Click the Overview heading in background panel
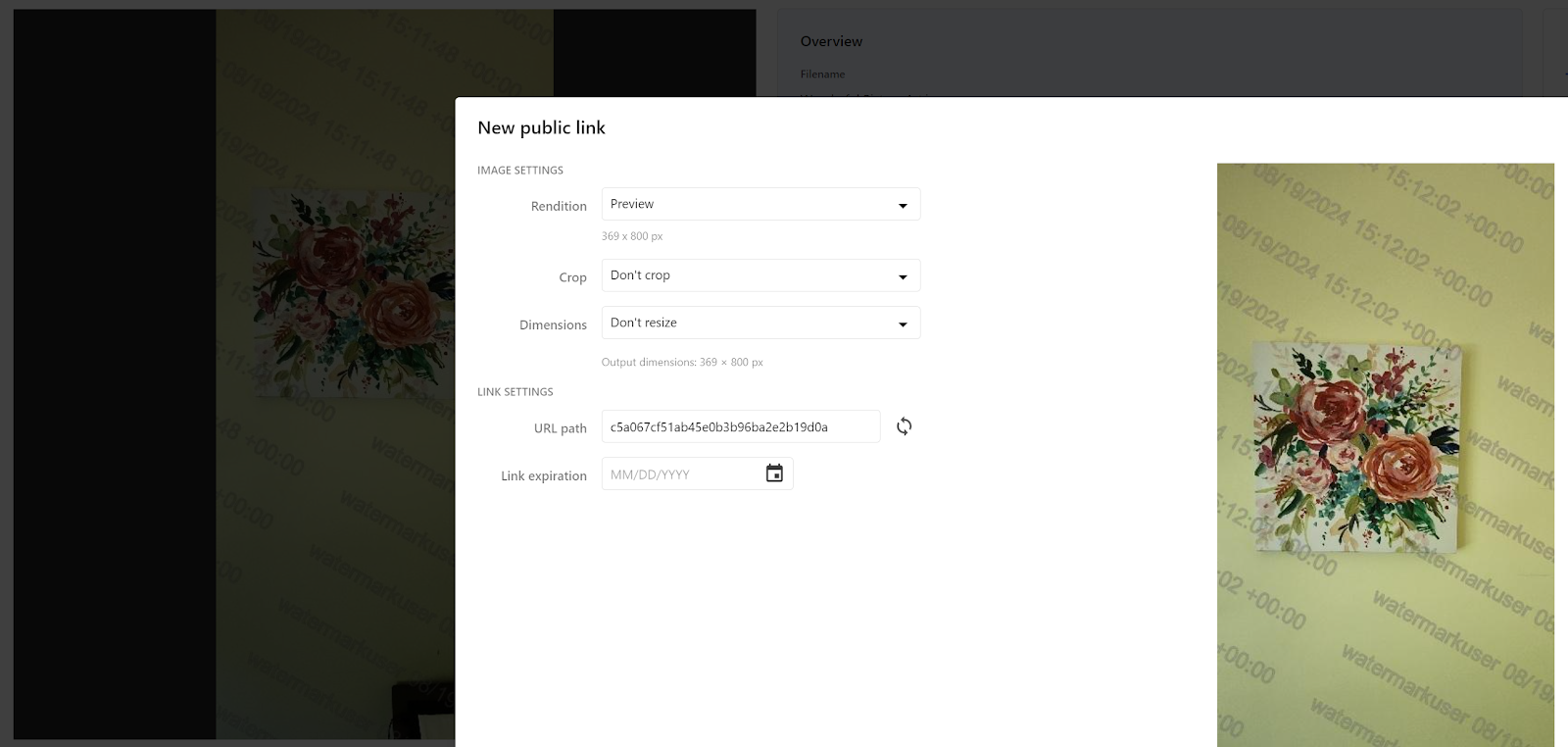Screen dimensions: 1568x747 pos(831,41)
